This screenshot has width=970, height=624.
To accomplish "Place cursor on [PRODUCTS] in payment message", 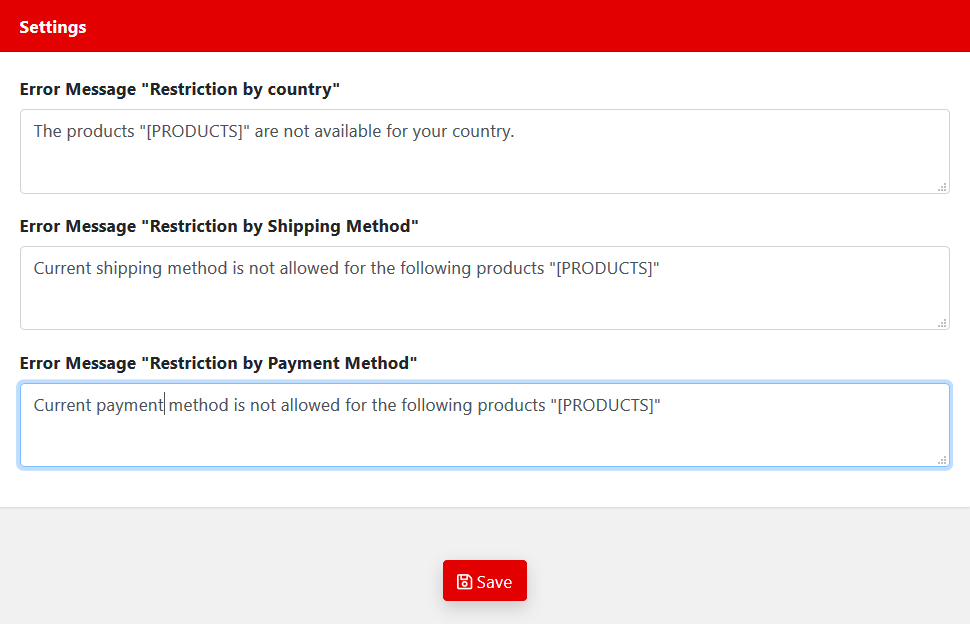I will pos(606,405).
